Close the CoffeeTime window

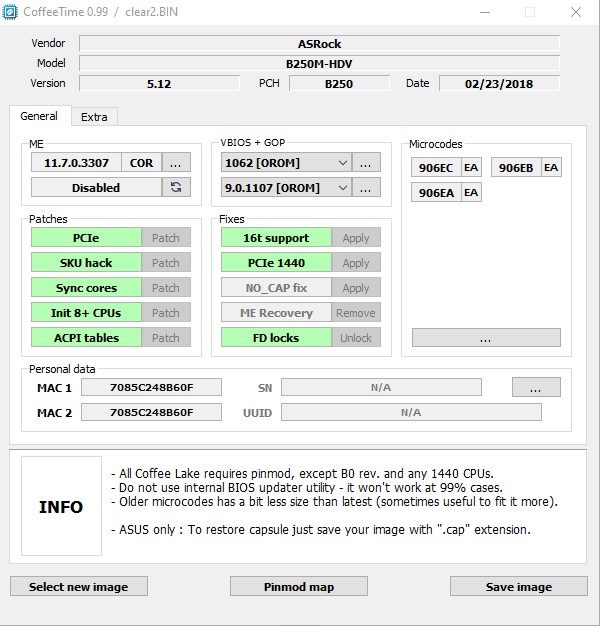point(576,12)
